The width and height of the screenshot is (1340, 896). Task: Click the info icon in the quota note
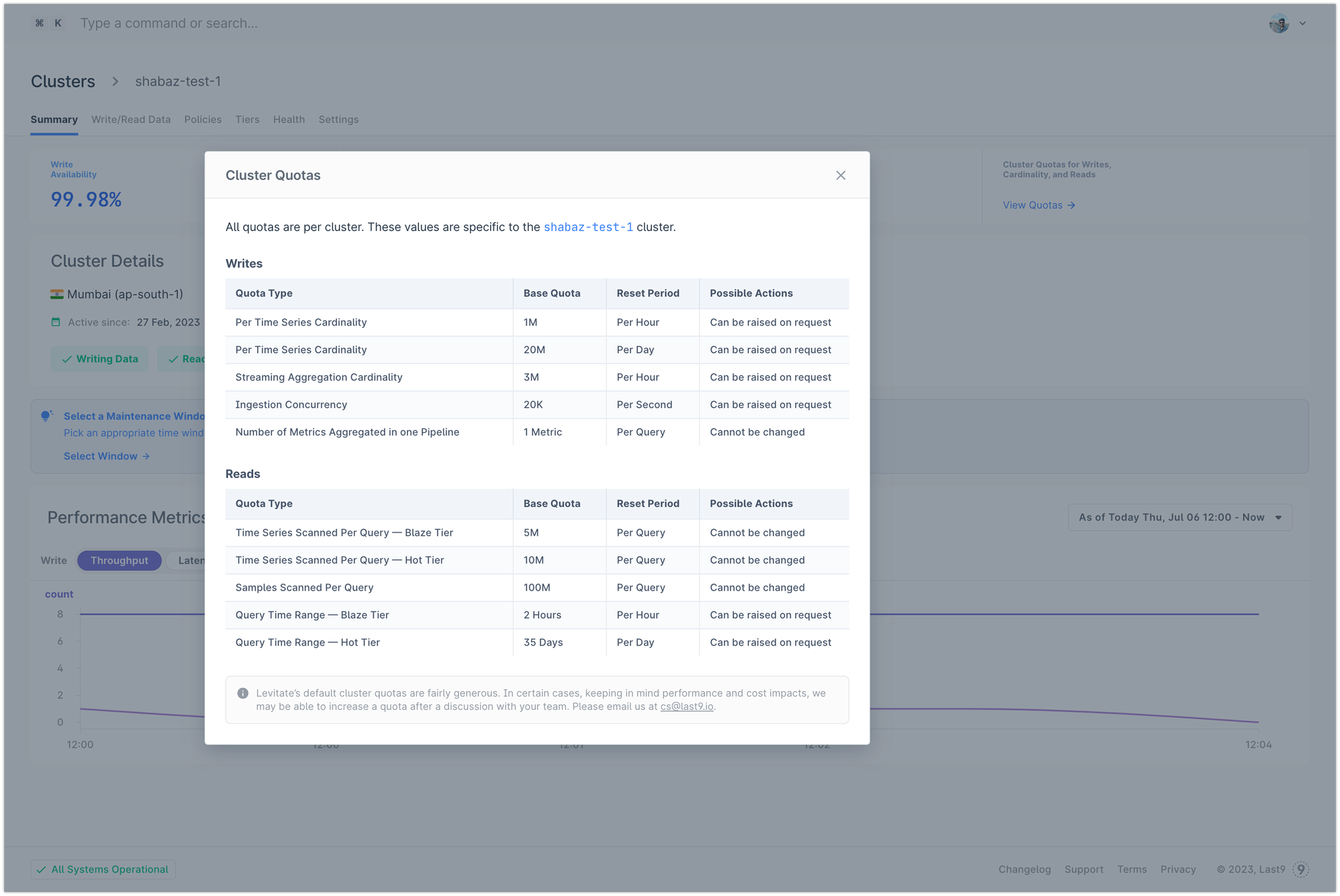point(243,694)
